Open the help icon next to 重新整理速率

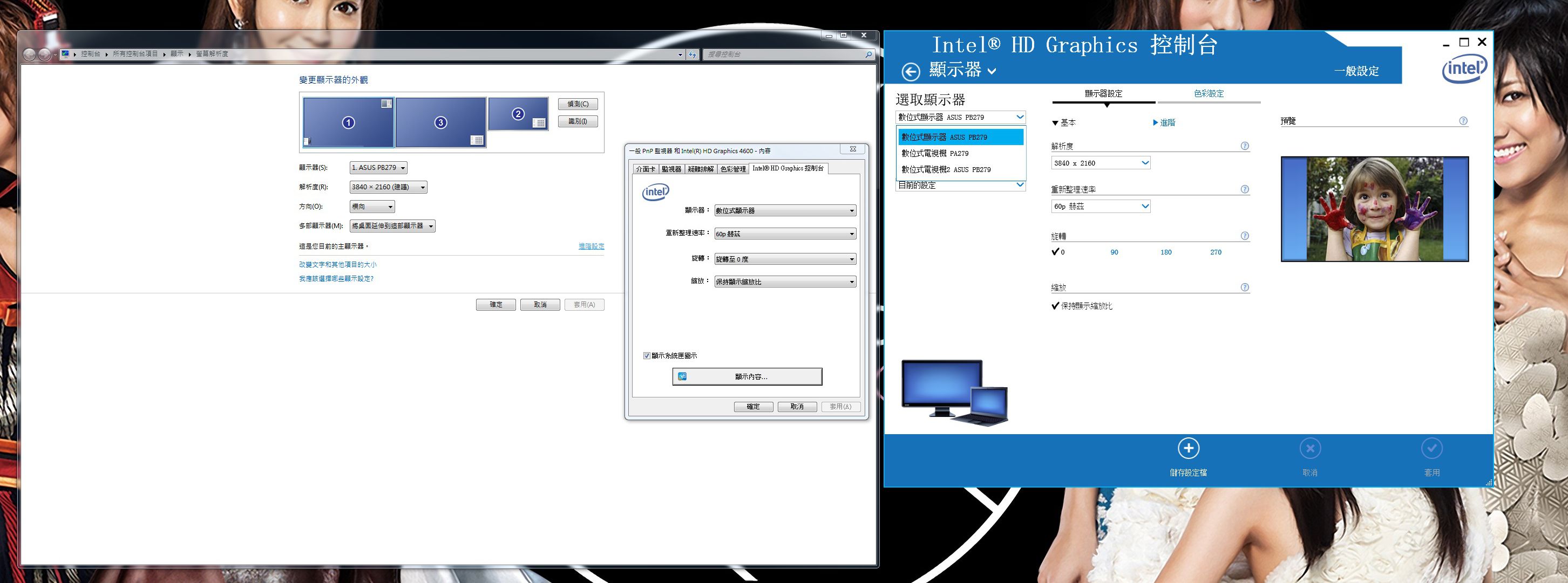(x=1245, y=189)
